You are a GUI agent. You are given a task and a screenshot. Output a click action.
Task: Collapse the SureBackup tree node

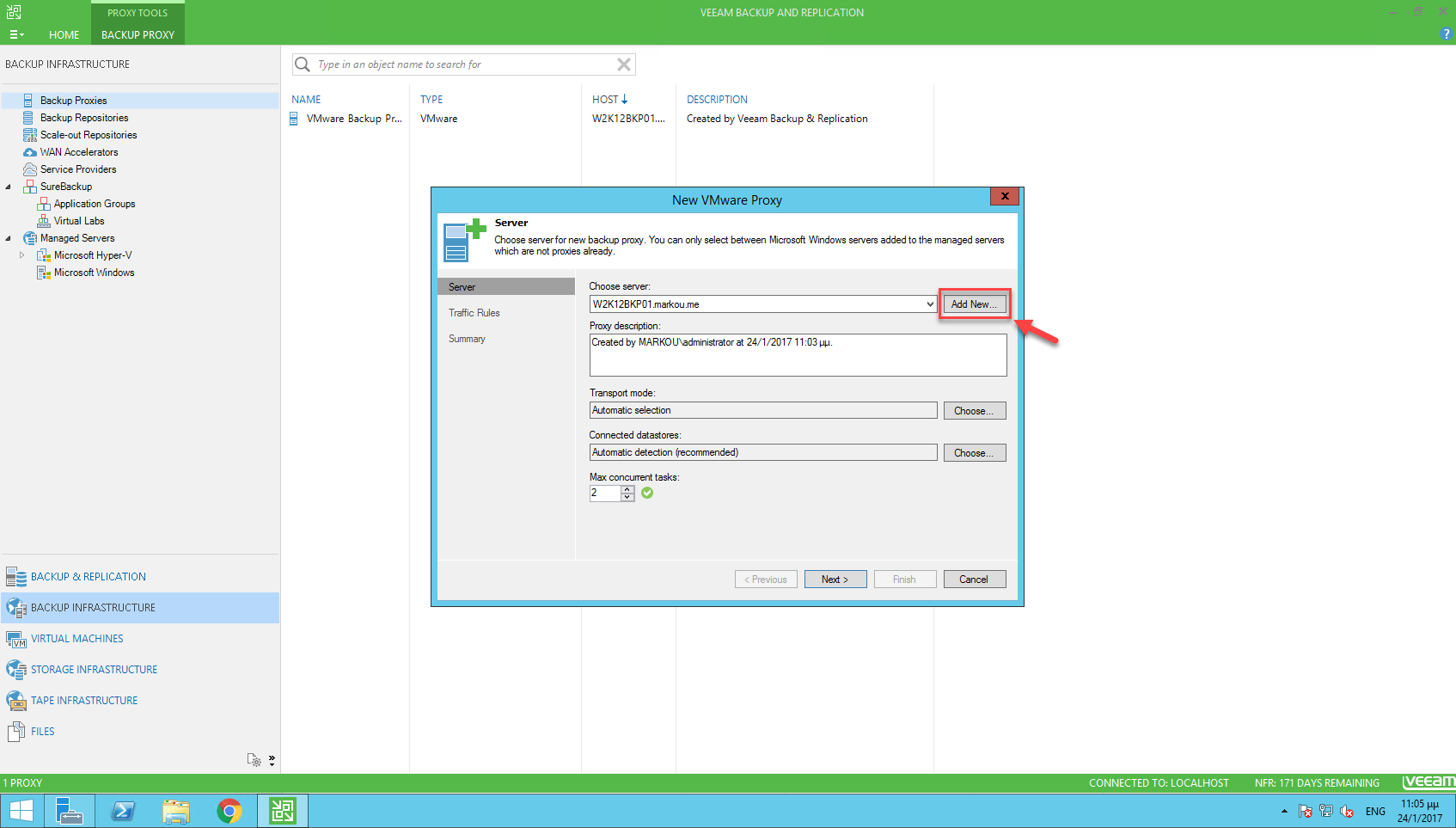9,187
